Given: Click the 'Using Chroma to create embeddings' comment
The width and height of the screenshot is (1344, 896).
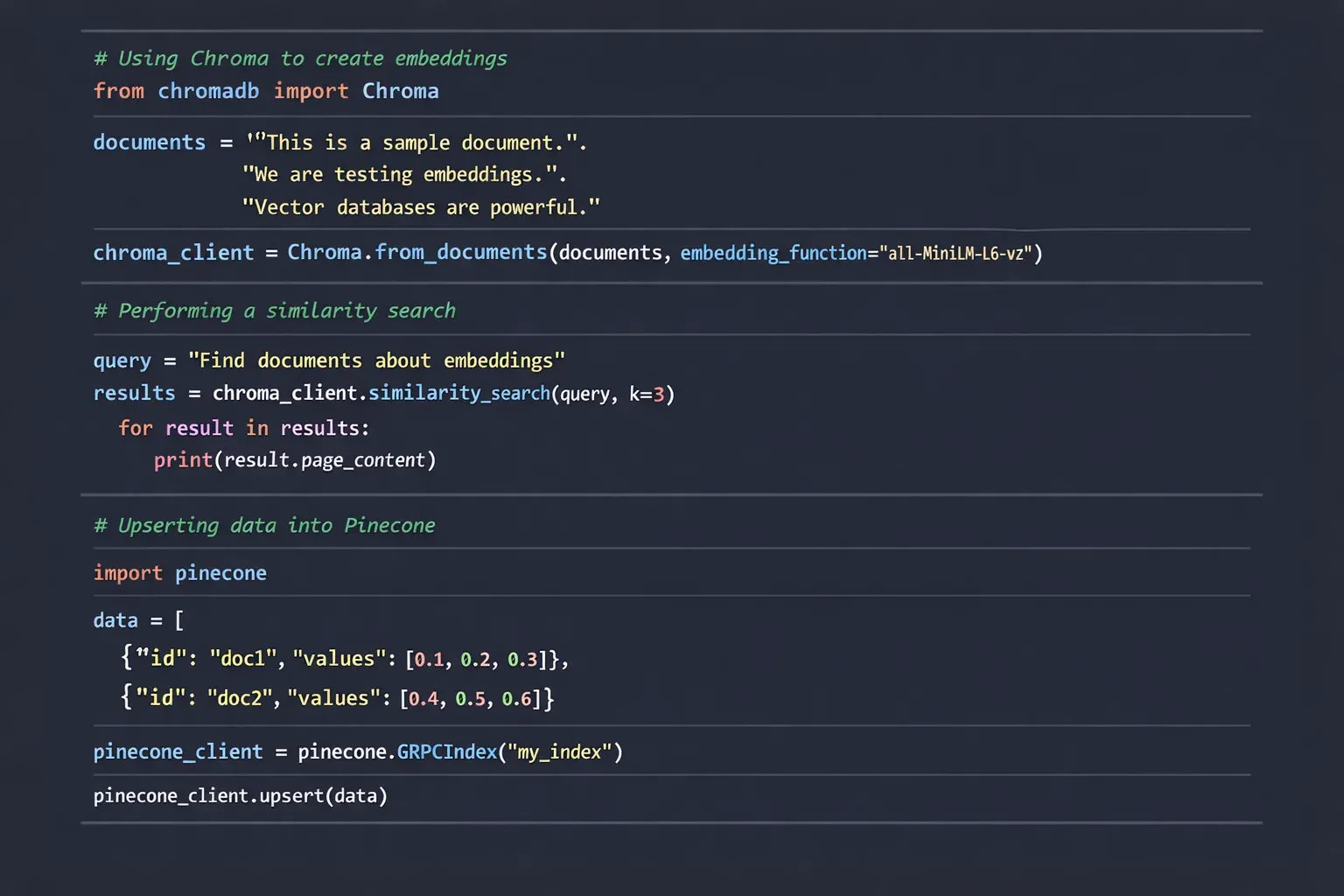Looking at the screenshot, I should [300, 59].
